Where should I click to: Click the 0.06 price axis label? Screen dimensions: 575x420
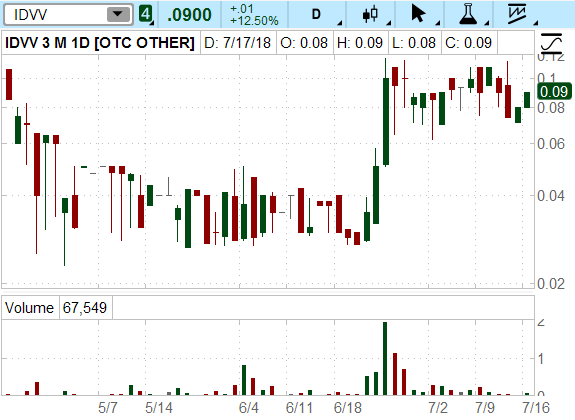click(551, 144)
